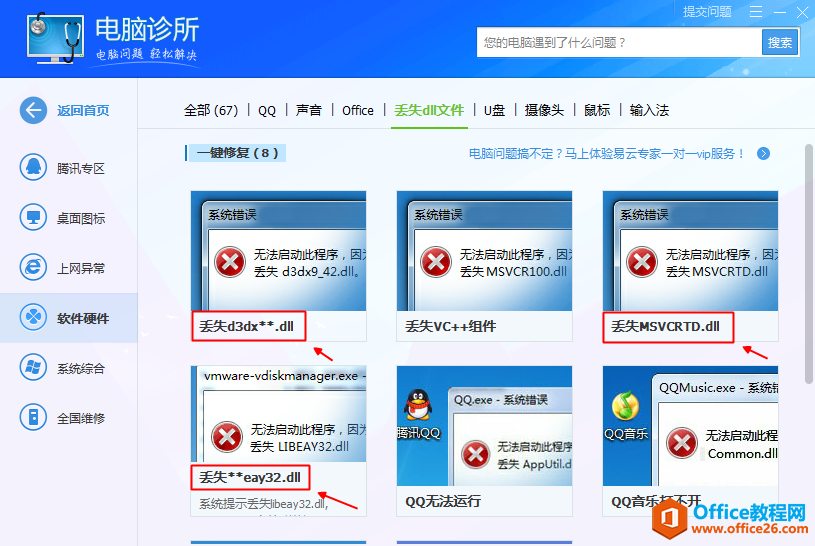815x546 pixels.
Task: Click the circular arrow next to vip服务 link
Action: [x=763, y=153]
